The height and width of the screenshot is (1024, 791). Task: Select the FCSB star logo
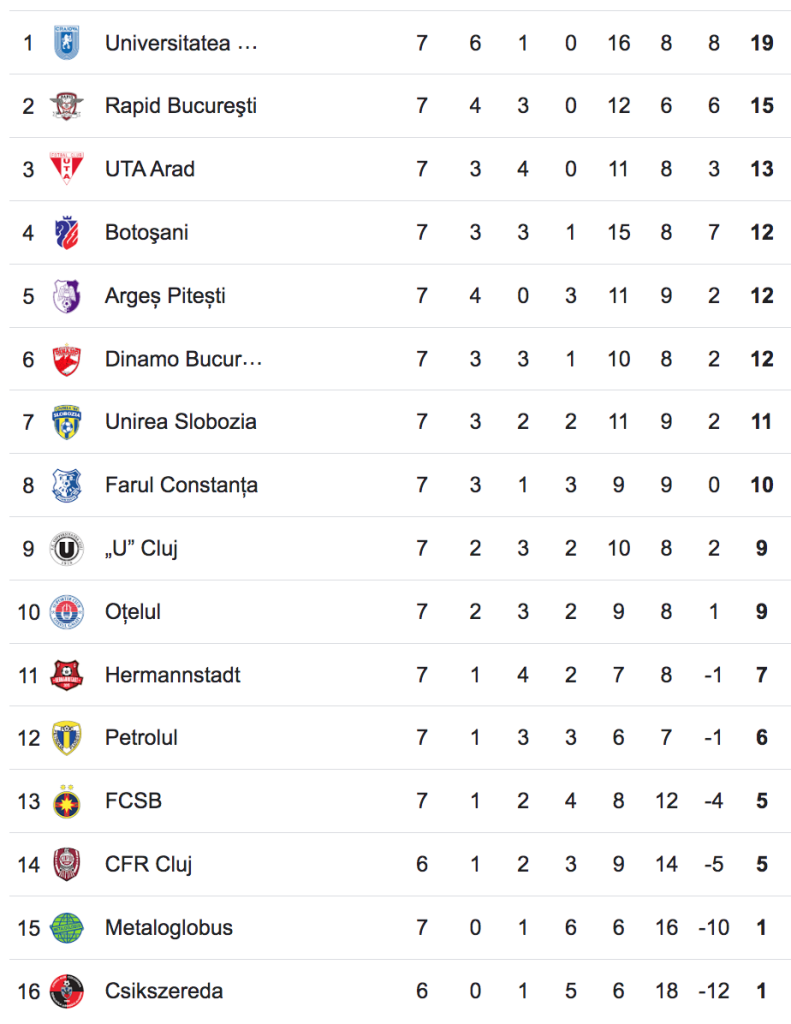67,801
